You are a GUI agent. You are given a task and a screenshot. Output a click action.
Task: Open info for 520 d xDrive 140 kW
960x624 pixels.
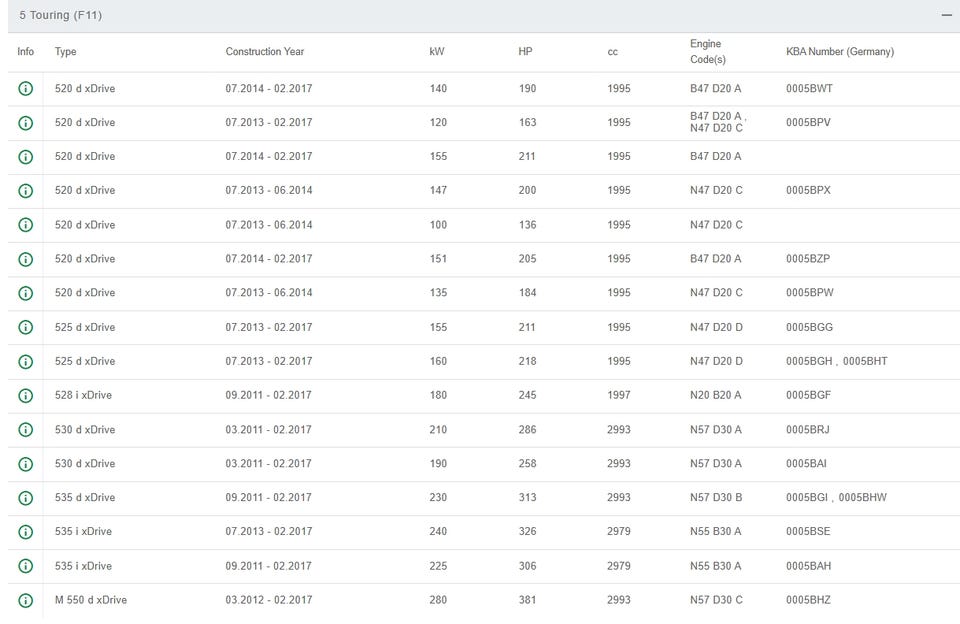26,89
